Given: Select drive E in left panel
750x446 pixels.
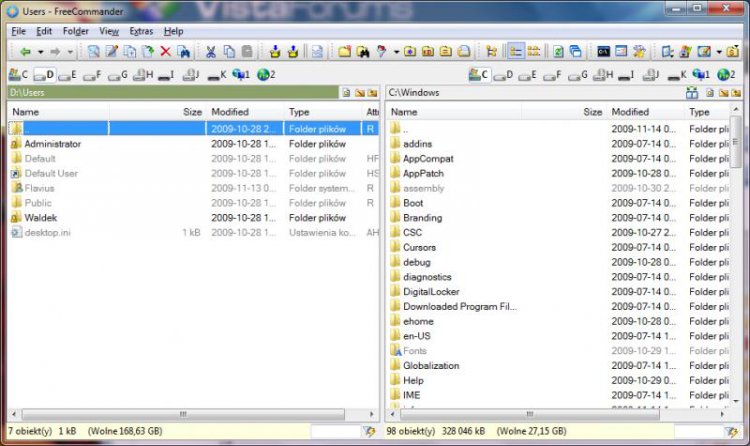Looking at the screenshot, I should (x=67, y=75).
